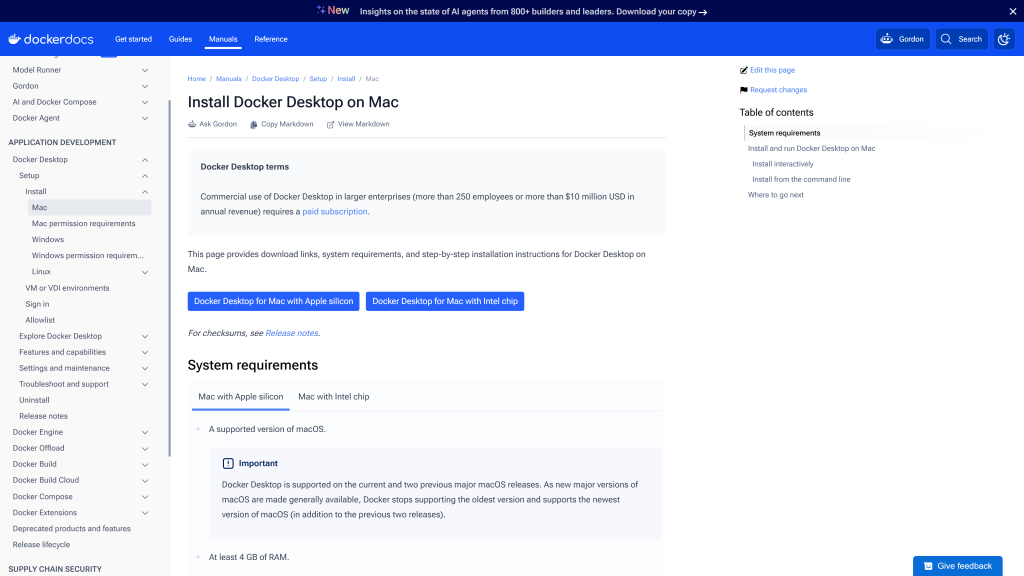Viewport: 1024px width, 576px height.
Task: Expand Docker Build section
Action: click(x=145, y=464)
